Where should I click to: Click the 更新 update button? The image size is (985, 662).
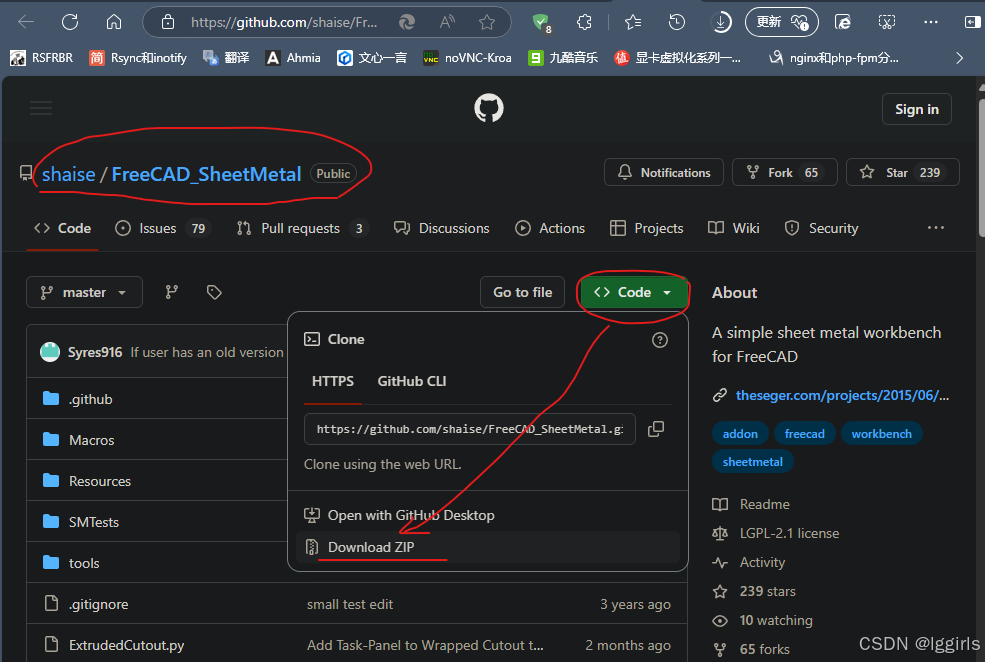pos(781,23)
